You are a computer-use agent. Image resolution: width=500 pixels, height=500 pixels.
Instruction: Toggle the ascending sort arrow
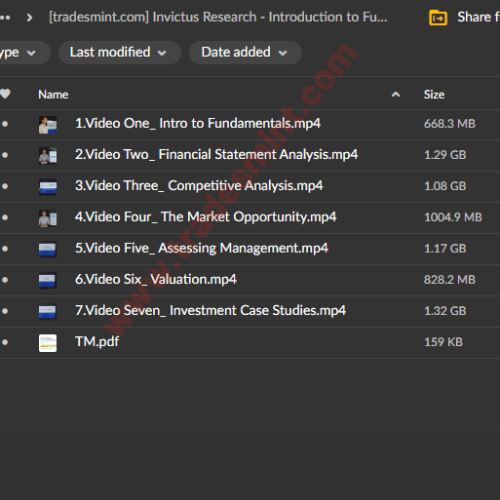click(x=396, y=95)
